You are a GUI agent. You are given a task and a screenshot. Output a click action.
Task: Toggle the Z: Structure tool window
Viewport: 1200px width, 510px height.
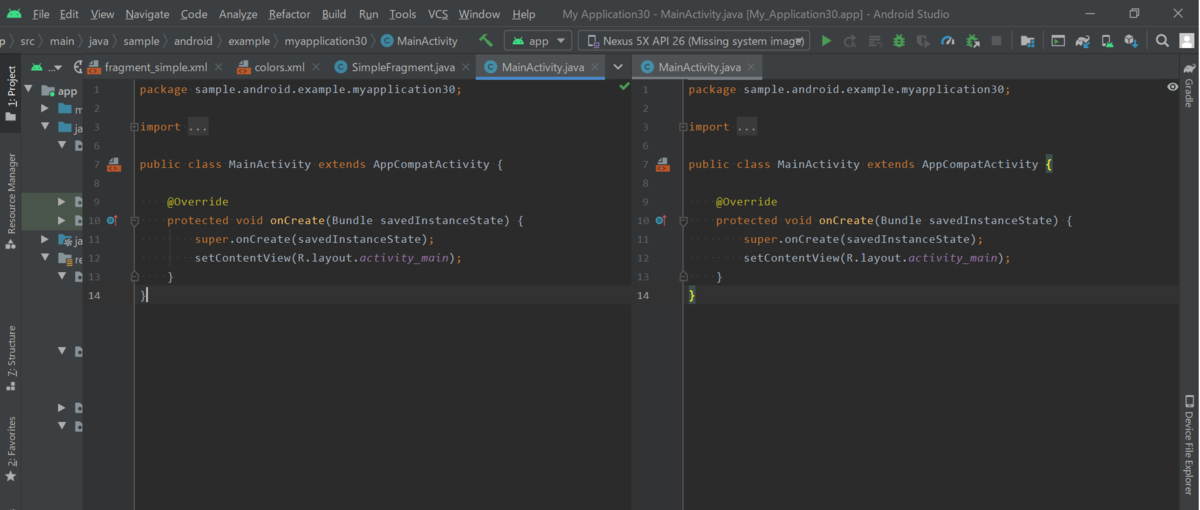point(11,357)
